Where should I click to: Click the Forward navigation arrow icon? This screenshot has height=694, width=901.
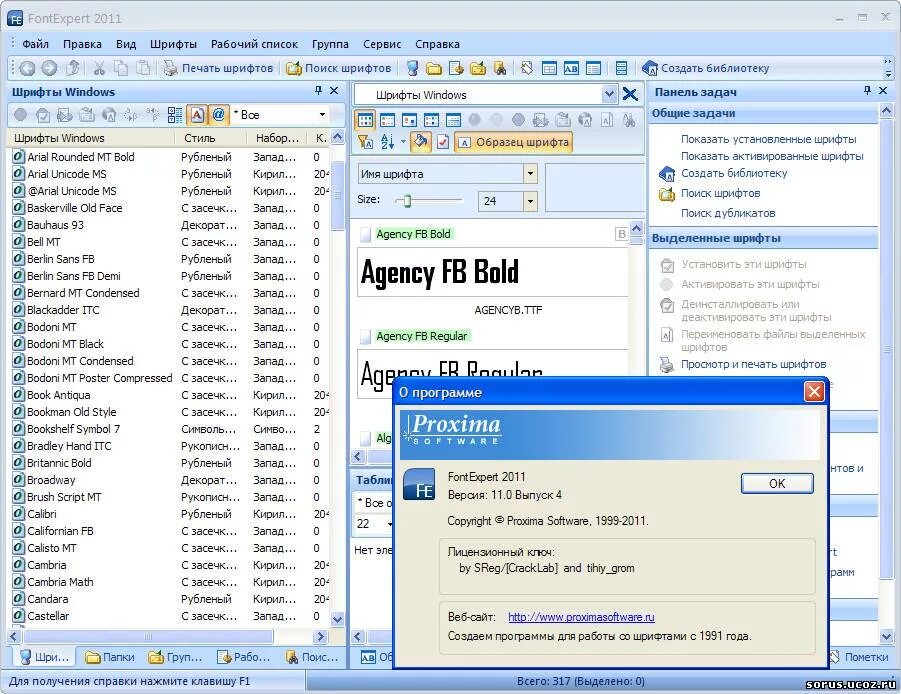(49, 68)
